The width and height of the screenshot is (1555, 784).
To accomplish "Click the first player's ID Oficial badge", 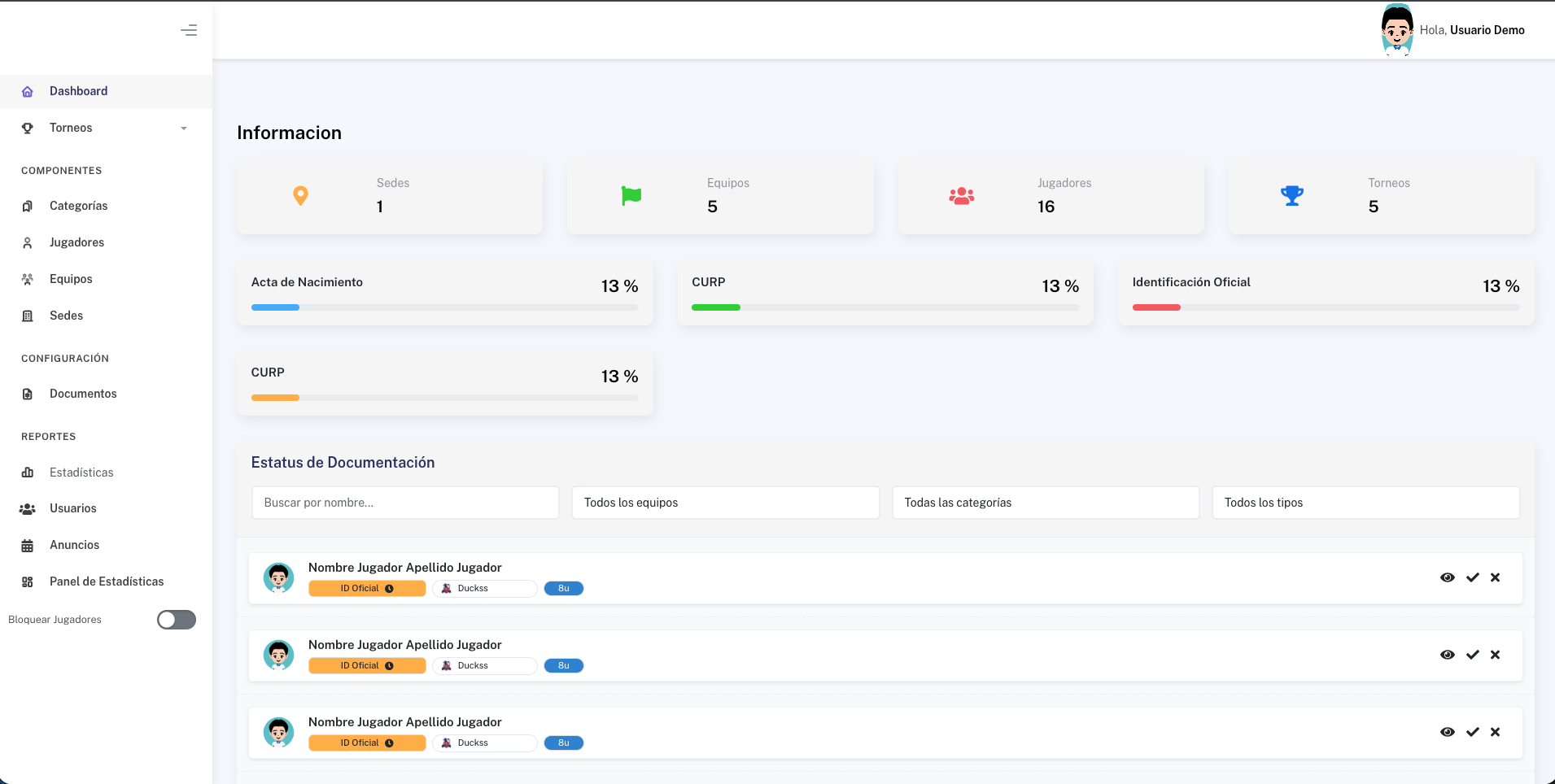I will 367,588.
